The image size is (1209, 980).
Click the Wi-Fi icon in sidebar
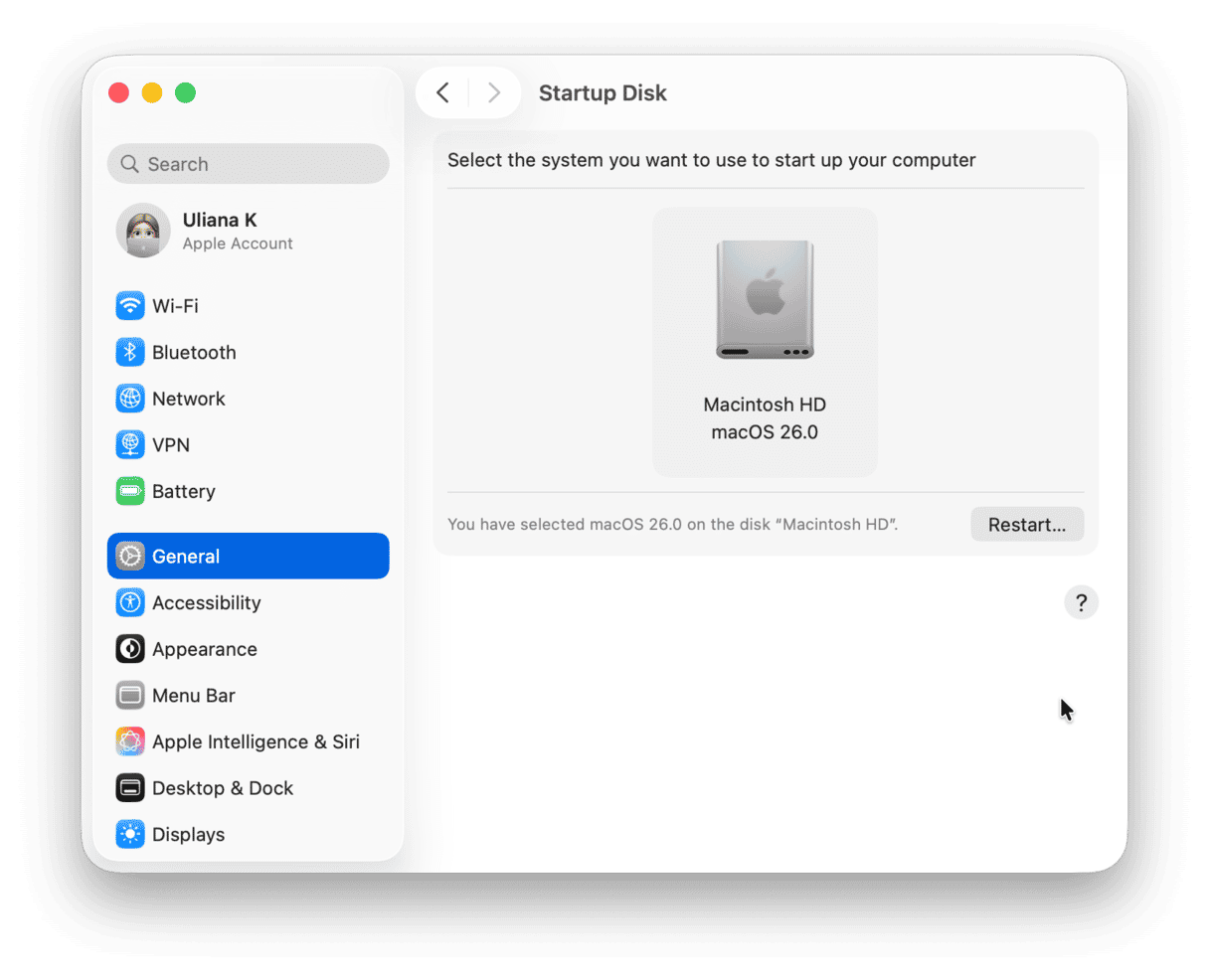point(130,306)
